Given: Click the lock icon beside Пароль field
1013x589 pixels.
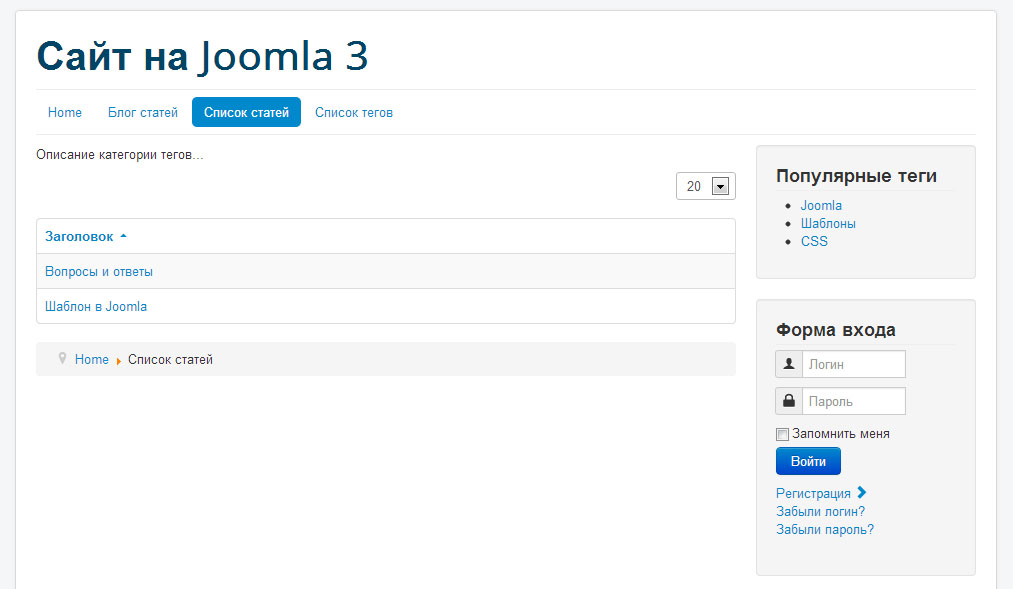Looking at the screenshot, I should [789, 401].
